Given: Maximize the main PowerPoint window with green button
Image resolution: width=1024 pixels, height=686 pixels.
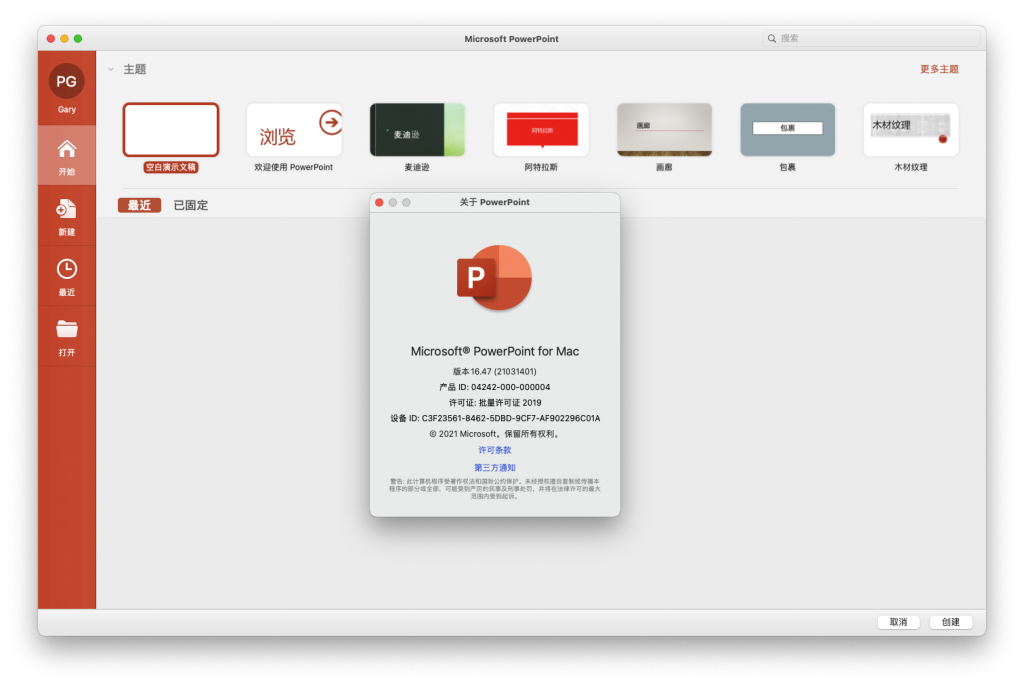Looking at the screenshot, I should [78, 39].
